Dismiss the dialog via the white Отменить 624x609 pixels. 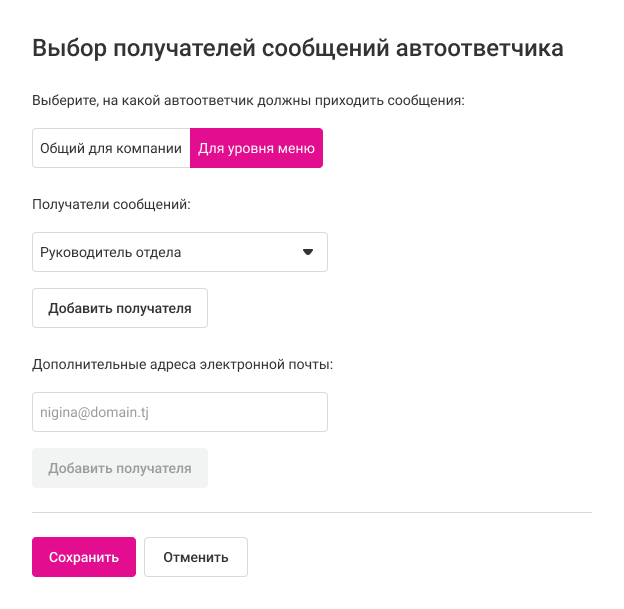(x=196, y=557)
